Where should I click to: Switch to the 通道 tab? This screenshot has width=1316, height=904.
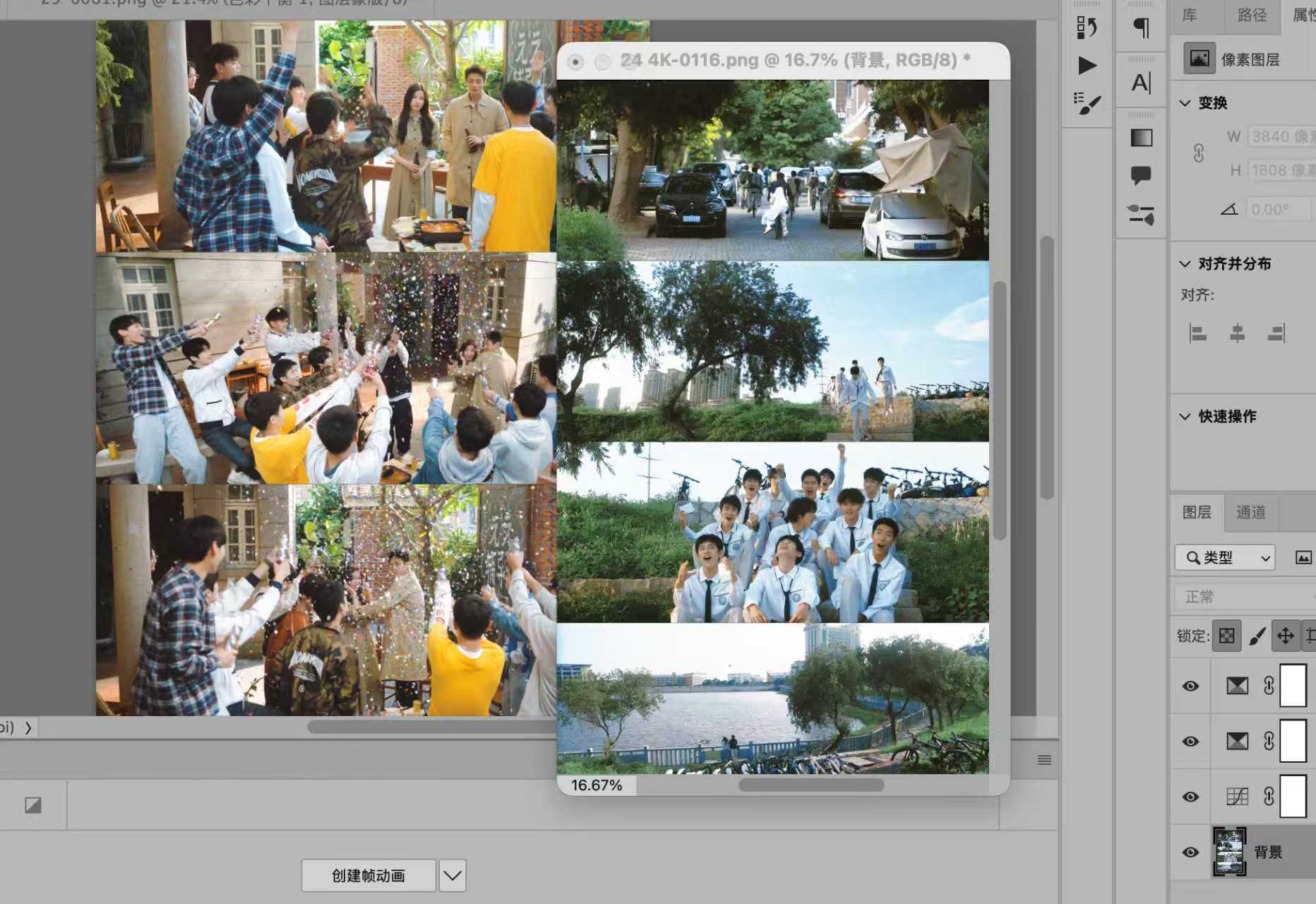[x=1250, y=512]
